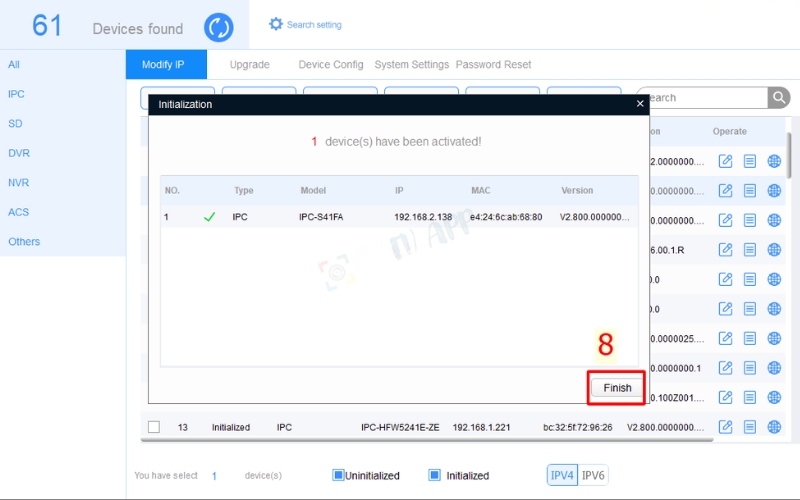Open web globe icon in 0.0000000.1 row

pyautogui.click(x=774, y=368)
